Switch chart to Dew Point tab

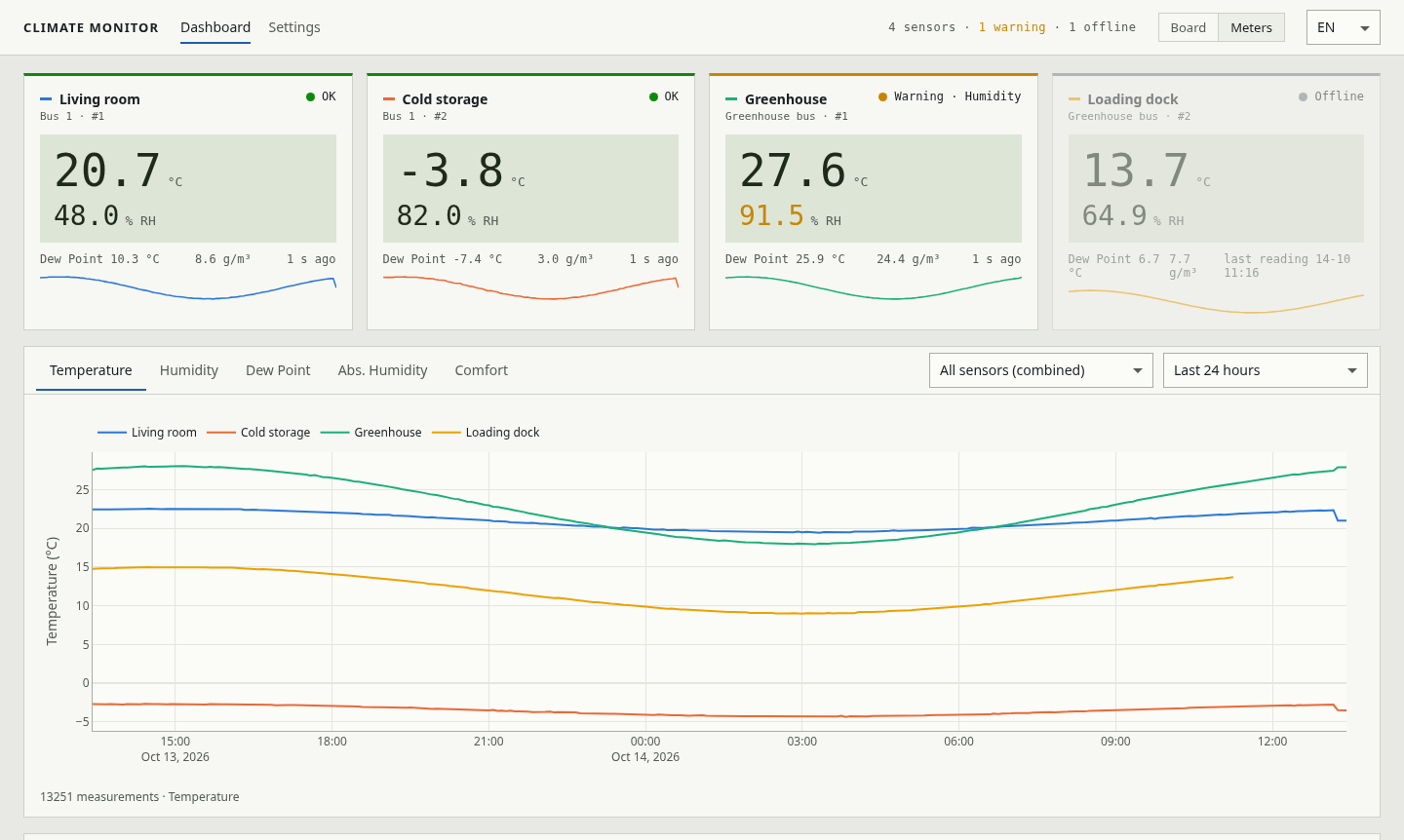[x=278, y=370]
